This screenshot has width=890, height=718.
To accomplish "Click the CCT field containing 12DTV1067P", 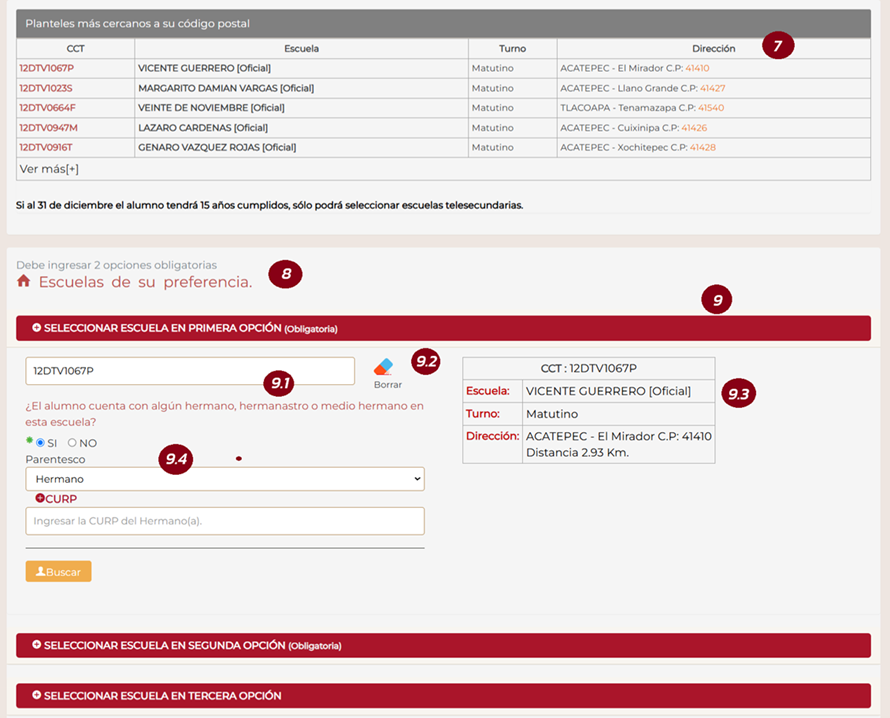I will [190, 371].
